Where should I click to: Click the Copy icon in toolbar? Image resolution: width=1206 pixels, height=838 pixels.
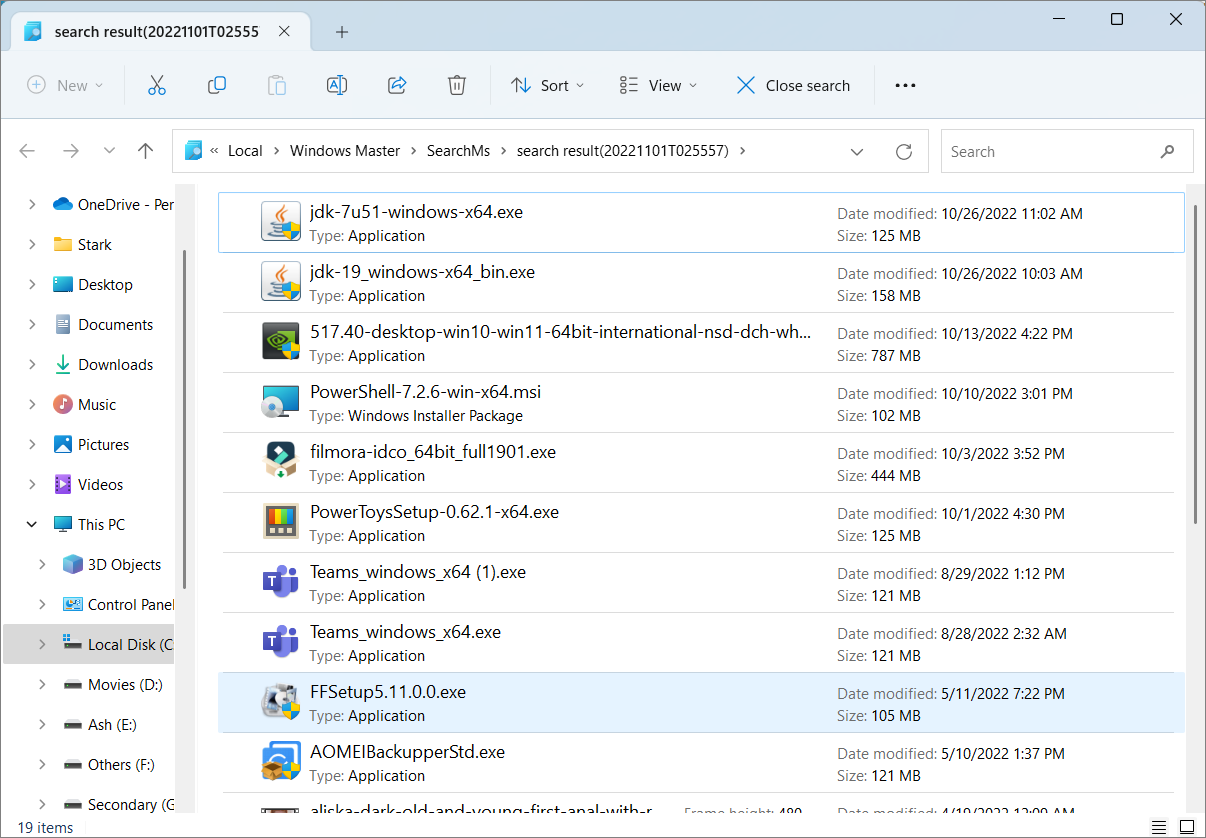(x=217, y=85)
